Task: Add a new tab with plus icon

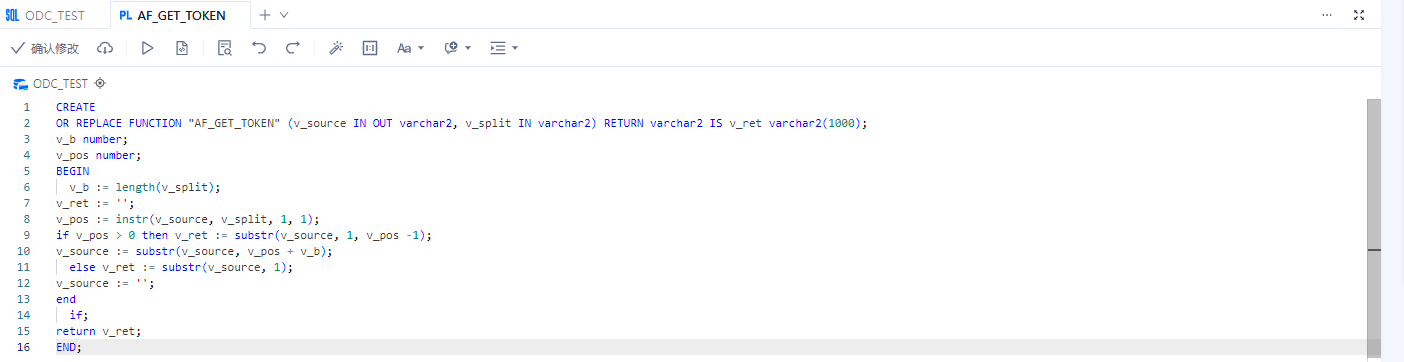Action: click(x=265, y=15)
